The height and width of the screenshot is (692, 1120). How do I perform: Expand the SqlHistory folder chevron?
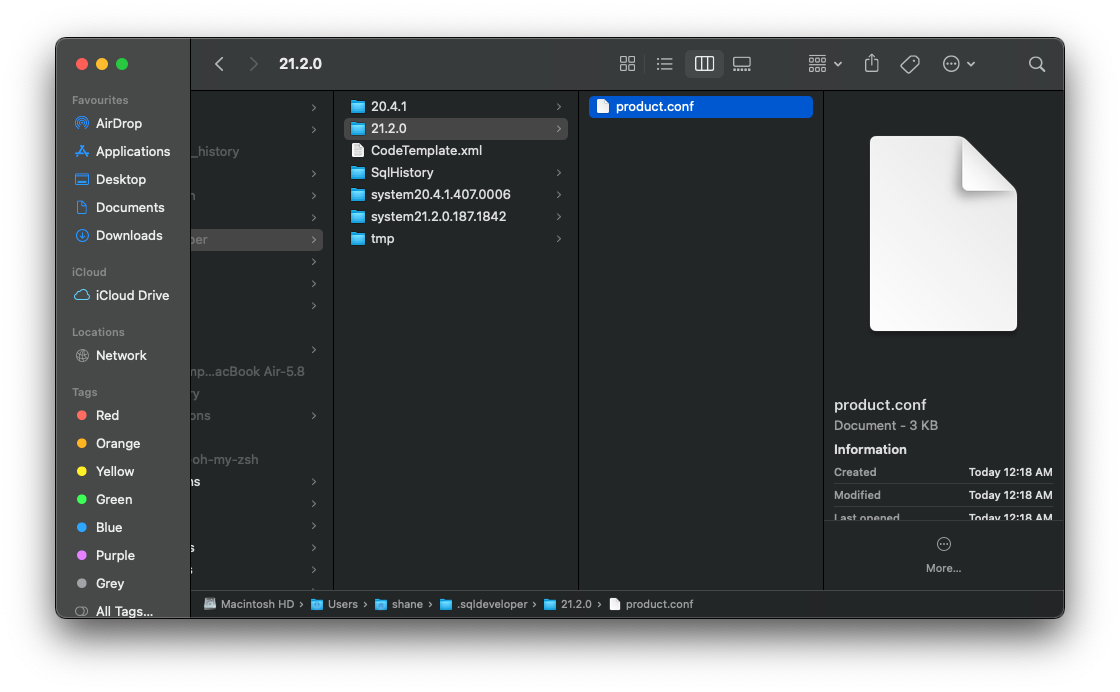(x=559, y=173)
